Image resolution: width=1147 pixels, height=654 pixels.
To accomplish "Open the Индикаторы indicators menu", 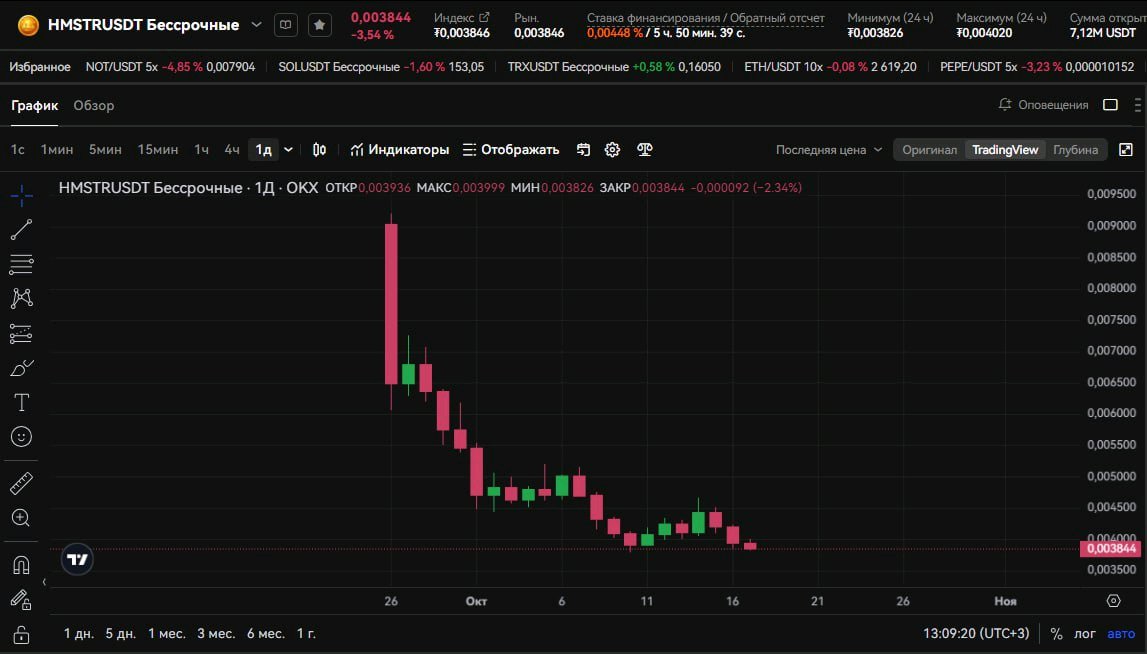I will click(399, 149).
